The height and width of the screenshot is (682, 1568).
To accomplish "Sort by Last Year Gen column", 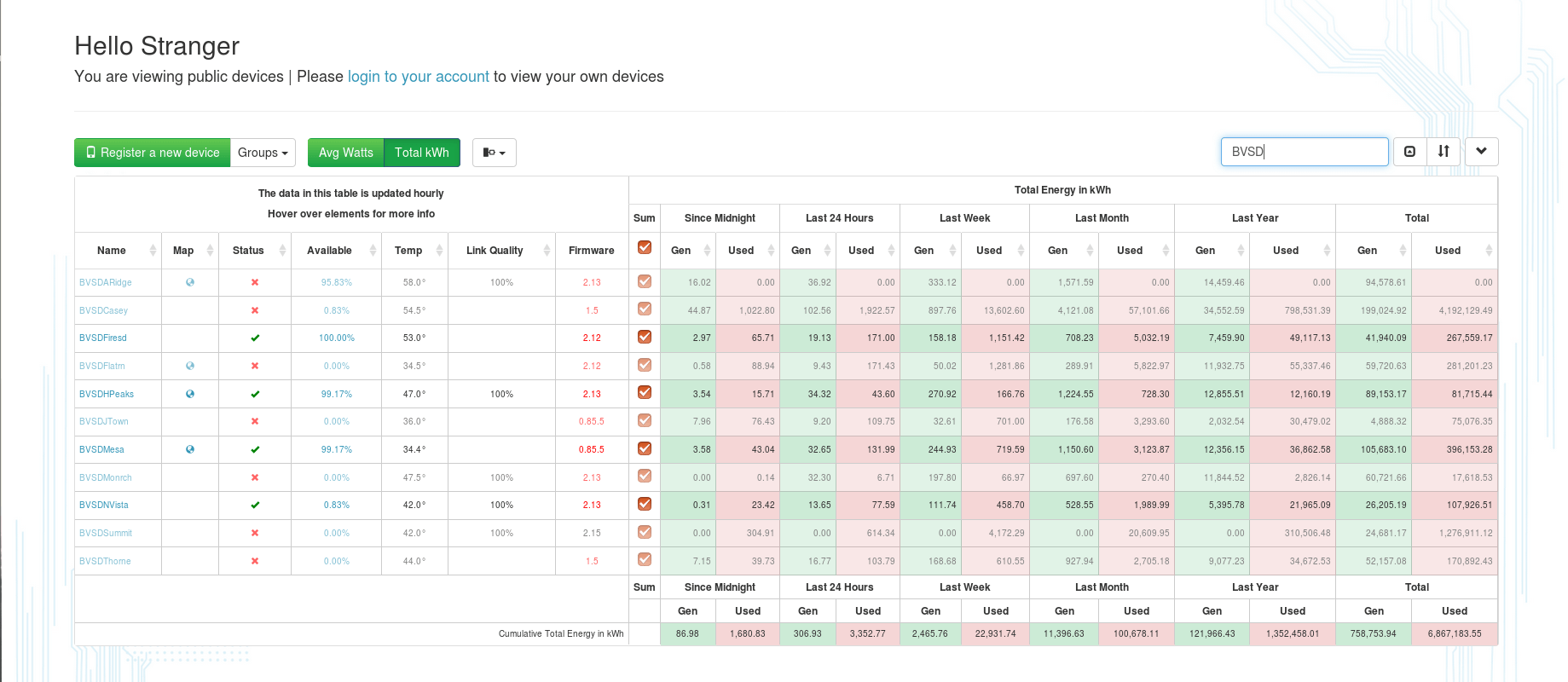I will point(1212,251).
